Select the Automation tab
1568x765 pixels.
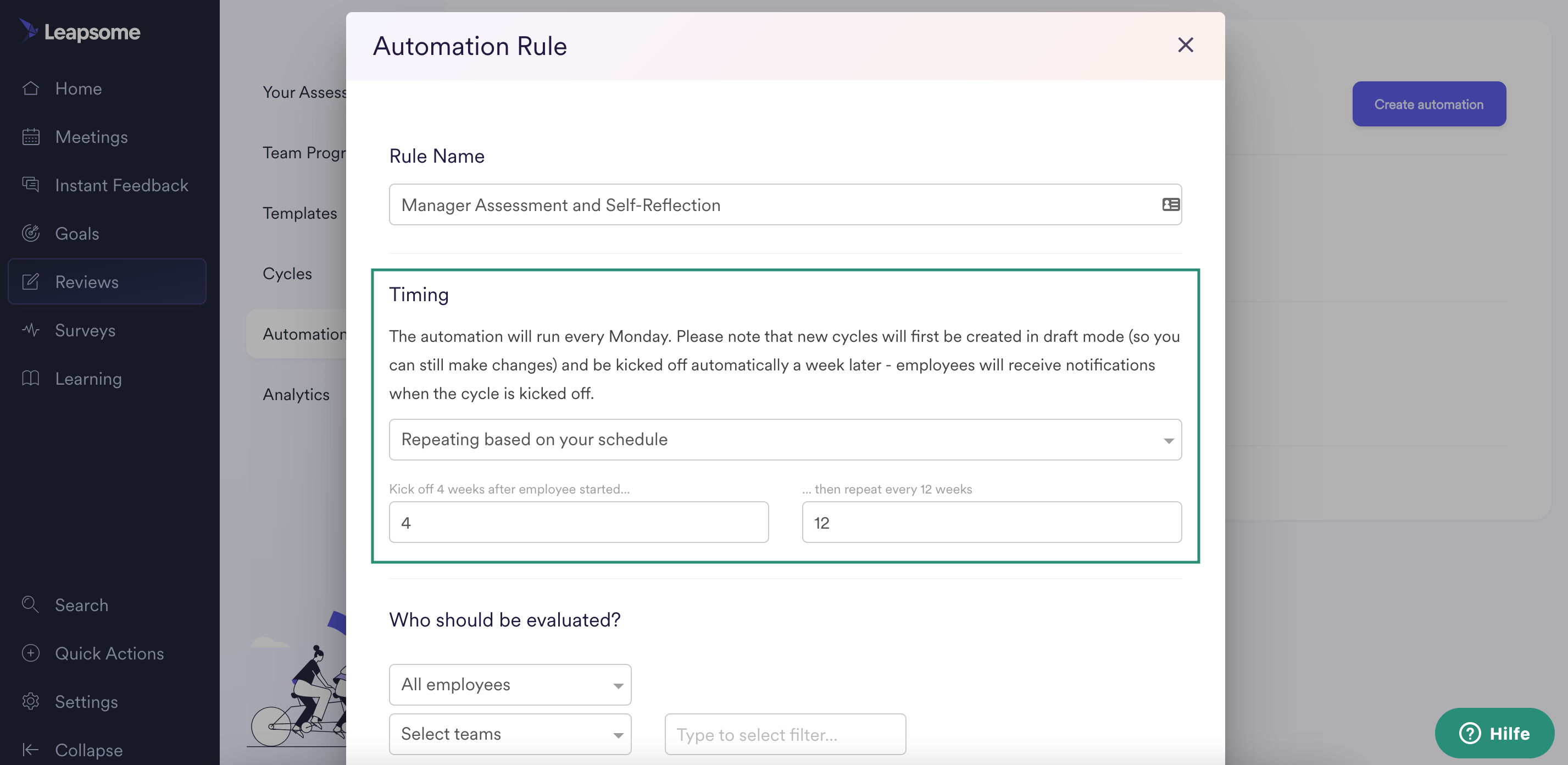coord(297,333)
